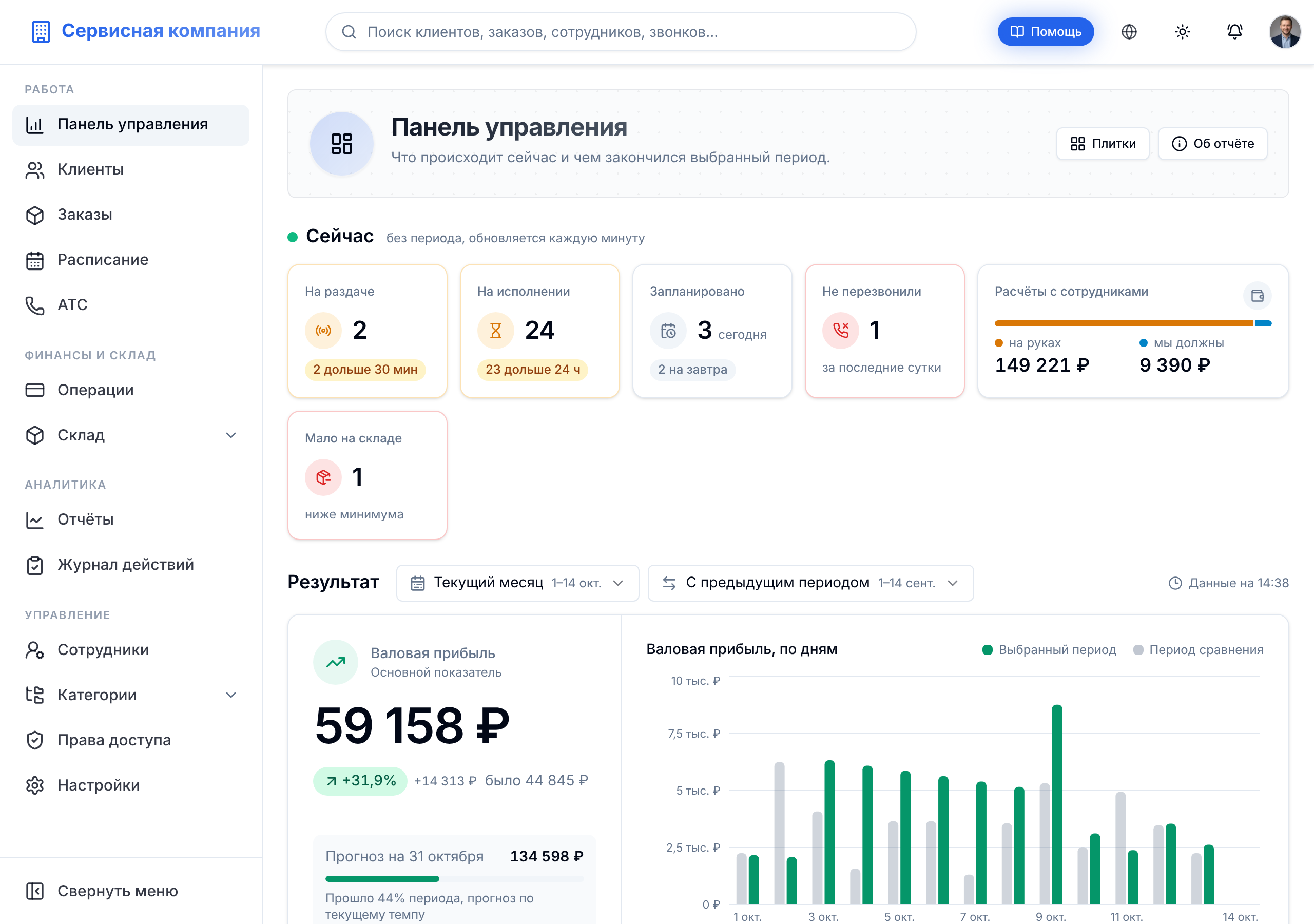The width and height of the screenshot is (1314, 924).
Task: Open Сотрудники in the sidebar
Action: pos(130,650)
